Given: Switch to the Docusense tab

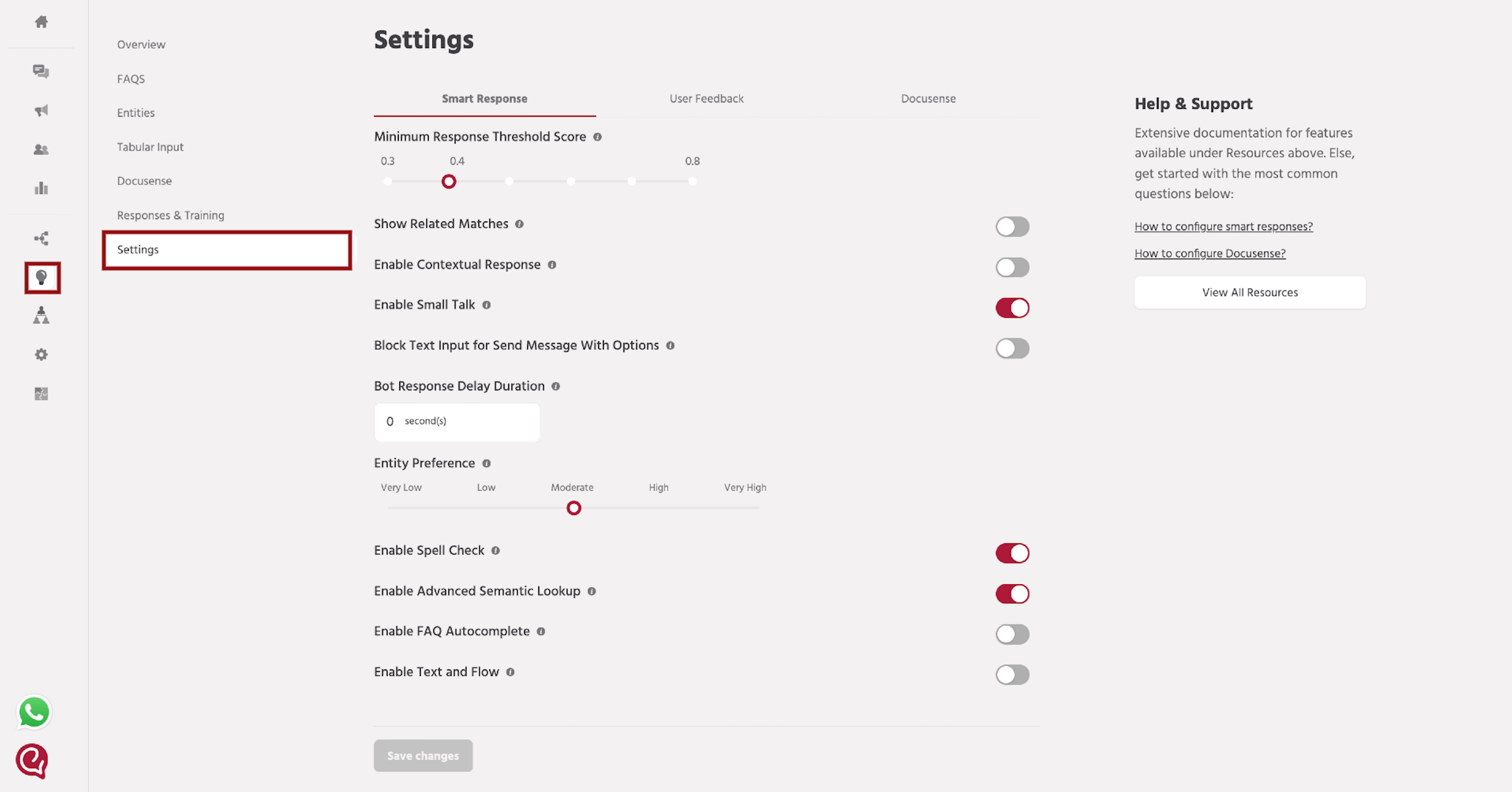Looking at the screenshot, I should (928, 98).
